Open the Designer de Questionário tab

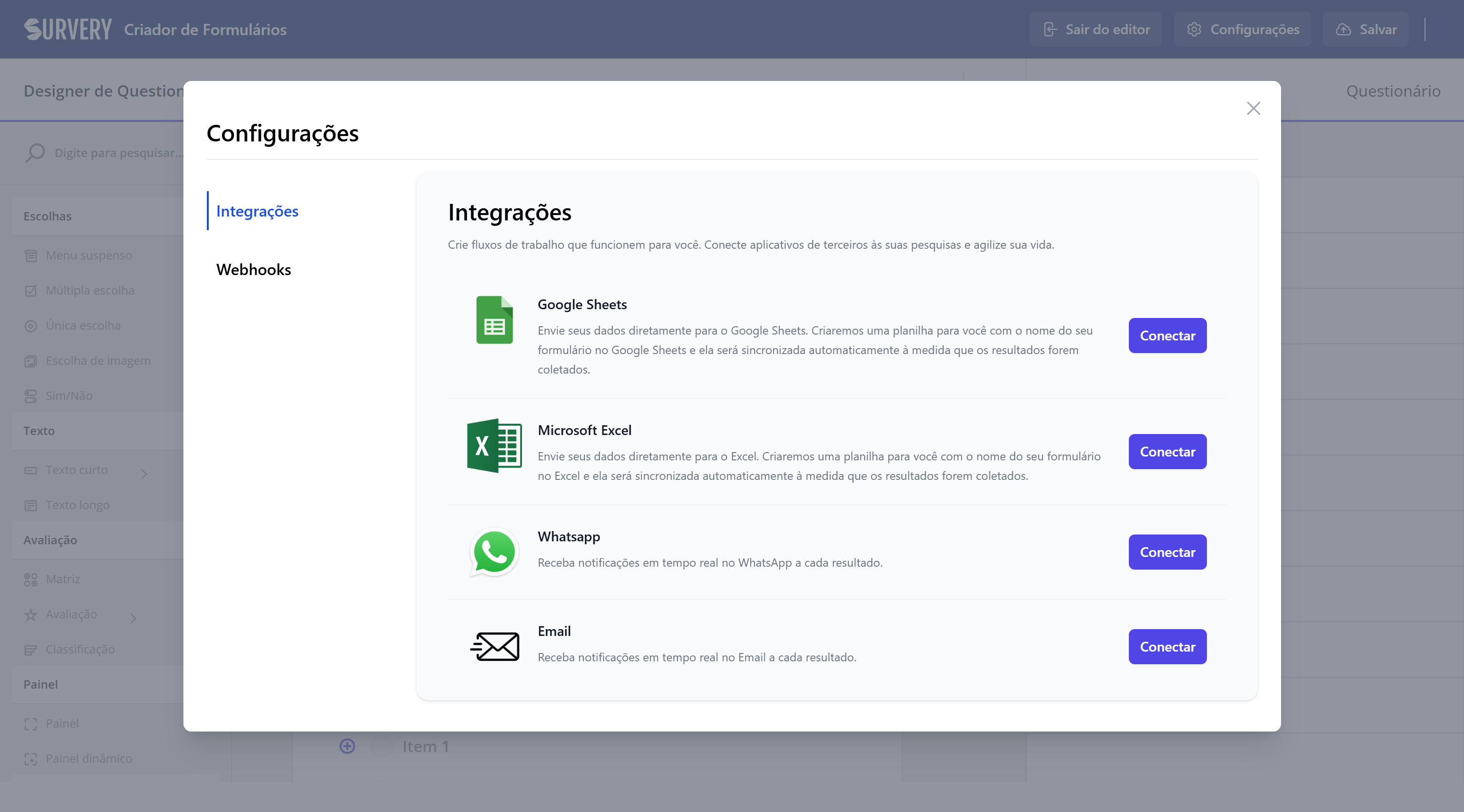coord(103,91)
